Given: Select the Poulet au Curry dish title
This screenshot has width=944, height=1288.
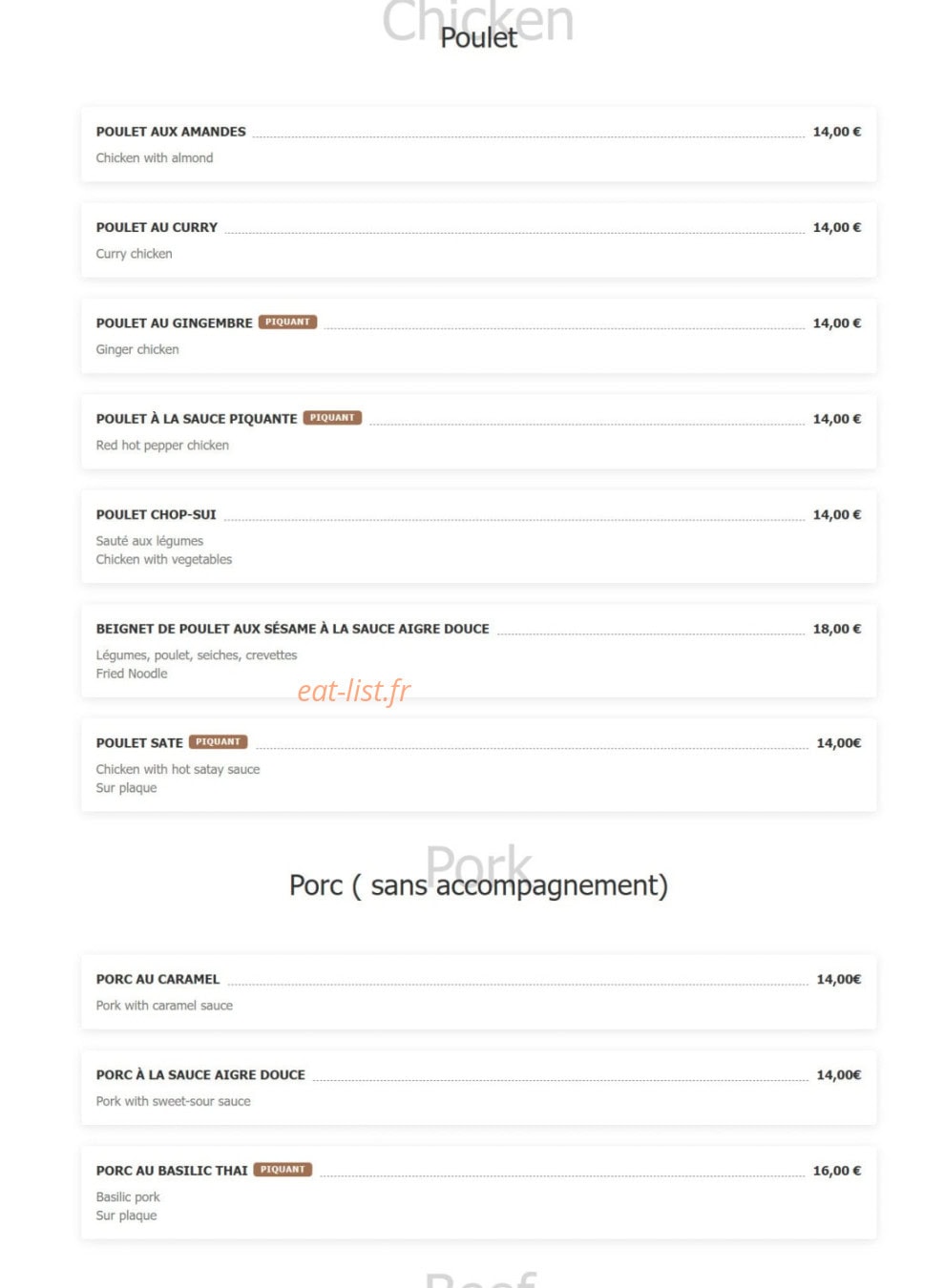Looking at the screenshot, I should coord(157,227).
